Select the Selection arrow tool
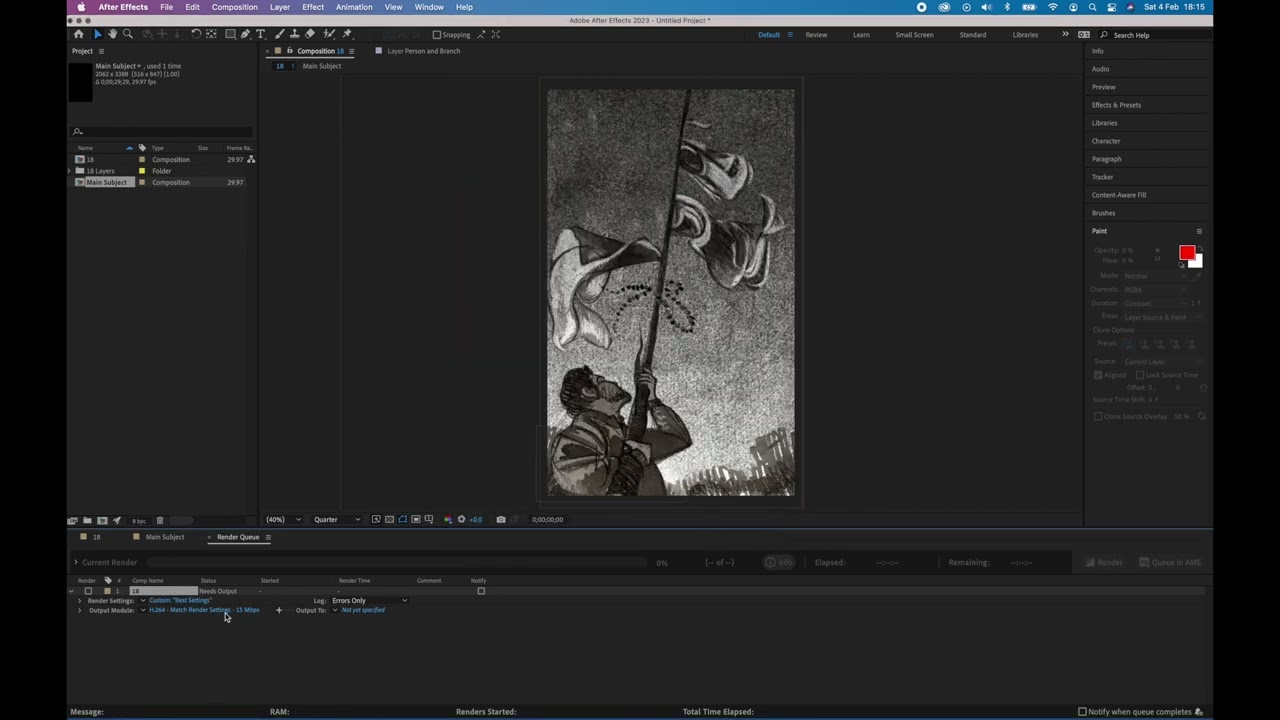This screenshot has width=1280, height=720. coord(97,34)
